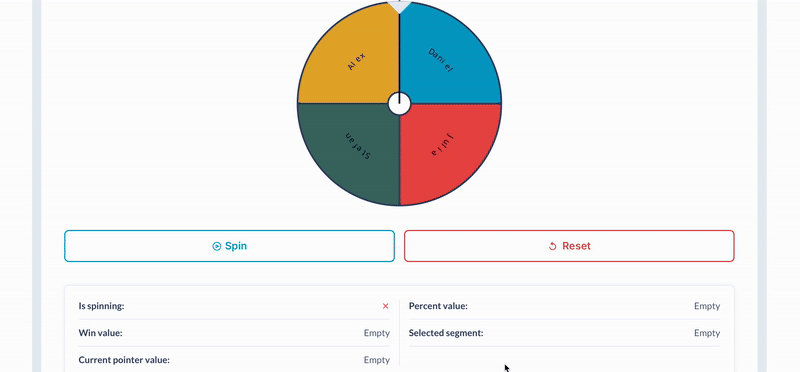Click the Win value row label

click(101, 333)
